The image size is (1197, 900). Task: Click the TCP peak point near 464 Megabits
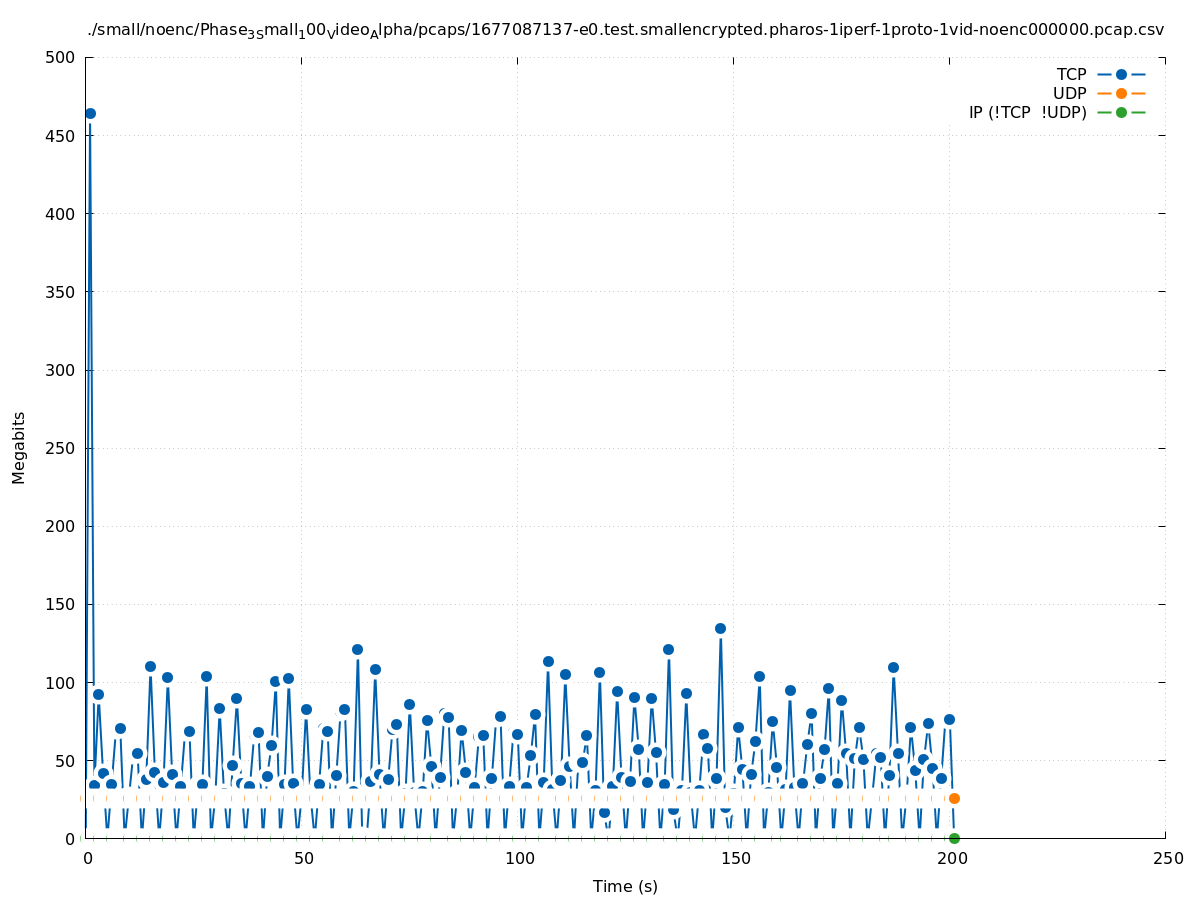click(x=90, y=114)
